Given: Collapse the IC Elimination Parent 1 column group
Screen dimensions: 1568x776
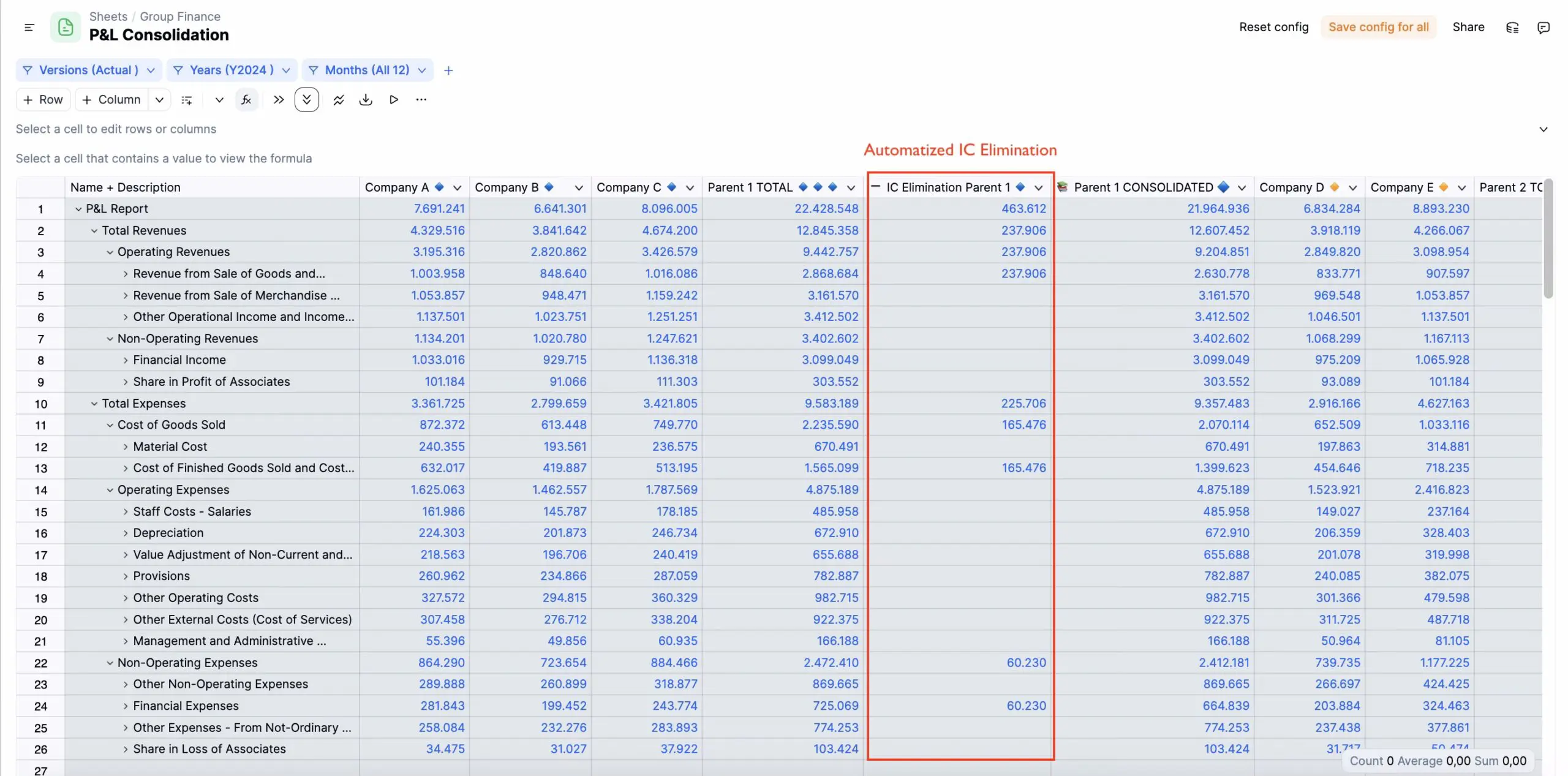Looking at the screenshot, I should pyautogui.click(x=877, y=187).
